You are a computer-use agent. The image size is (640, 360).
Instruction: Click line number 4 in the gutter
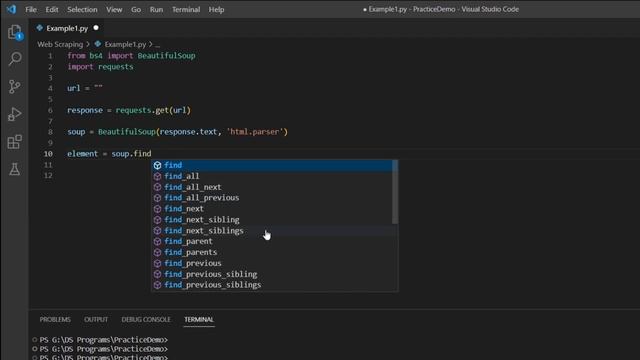point(50,88)
